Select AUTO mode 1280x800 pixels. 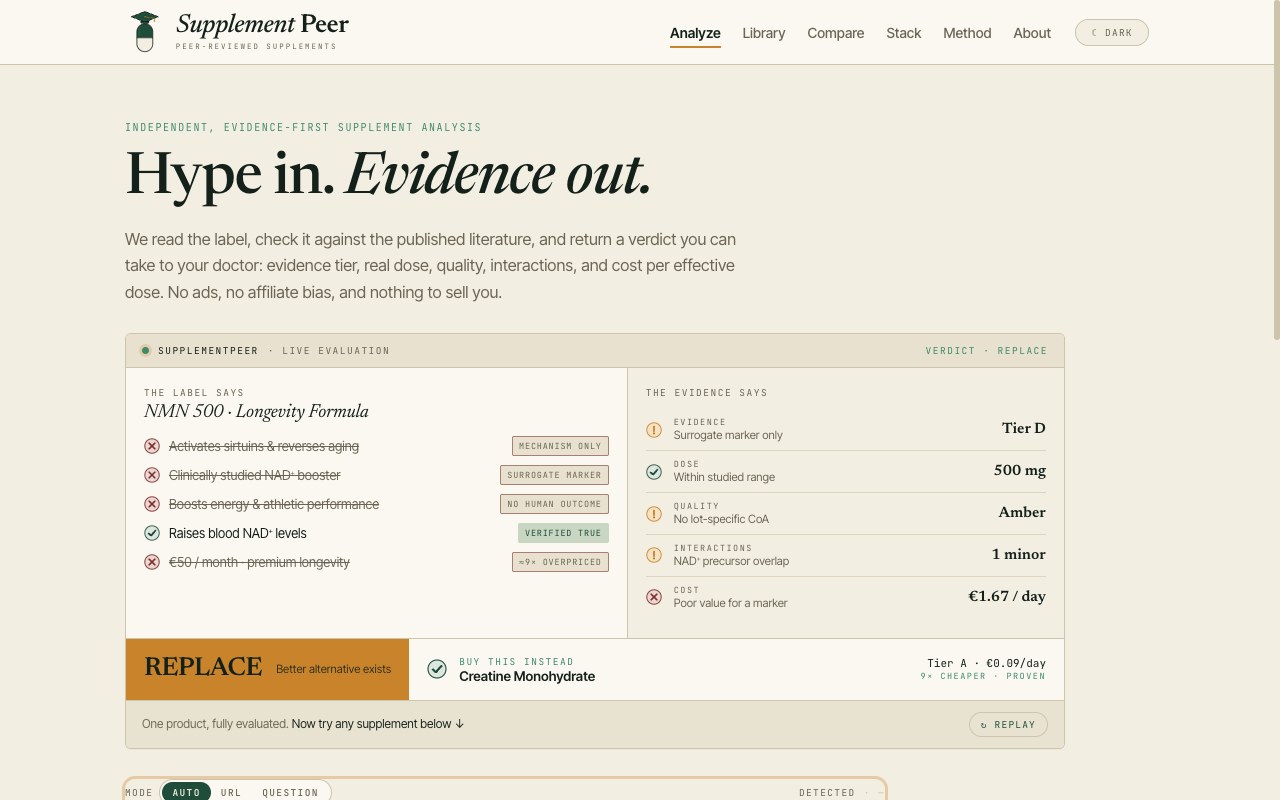click(x=187, y=792)
